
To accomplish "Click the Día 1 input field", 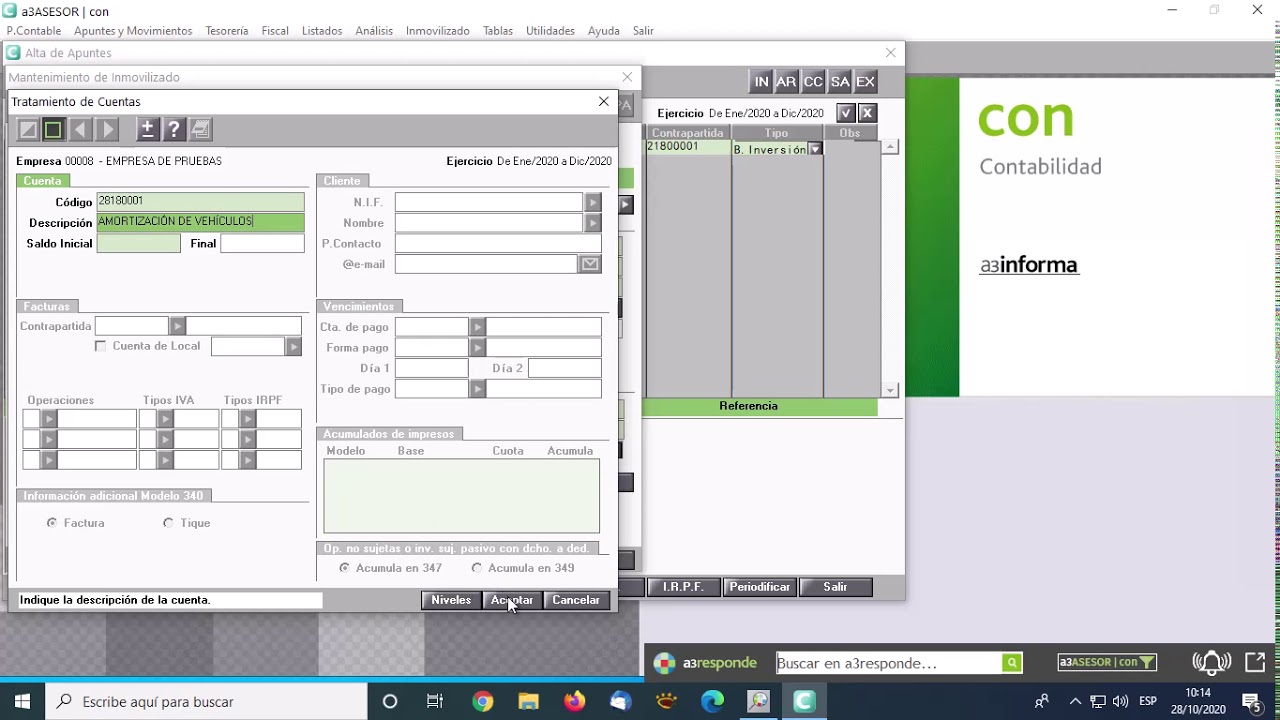I will [x=431, y=368].
